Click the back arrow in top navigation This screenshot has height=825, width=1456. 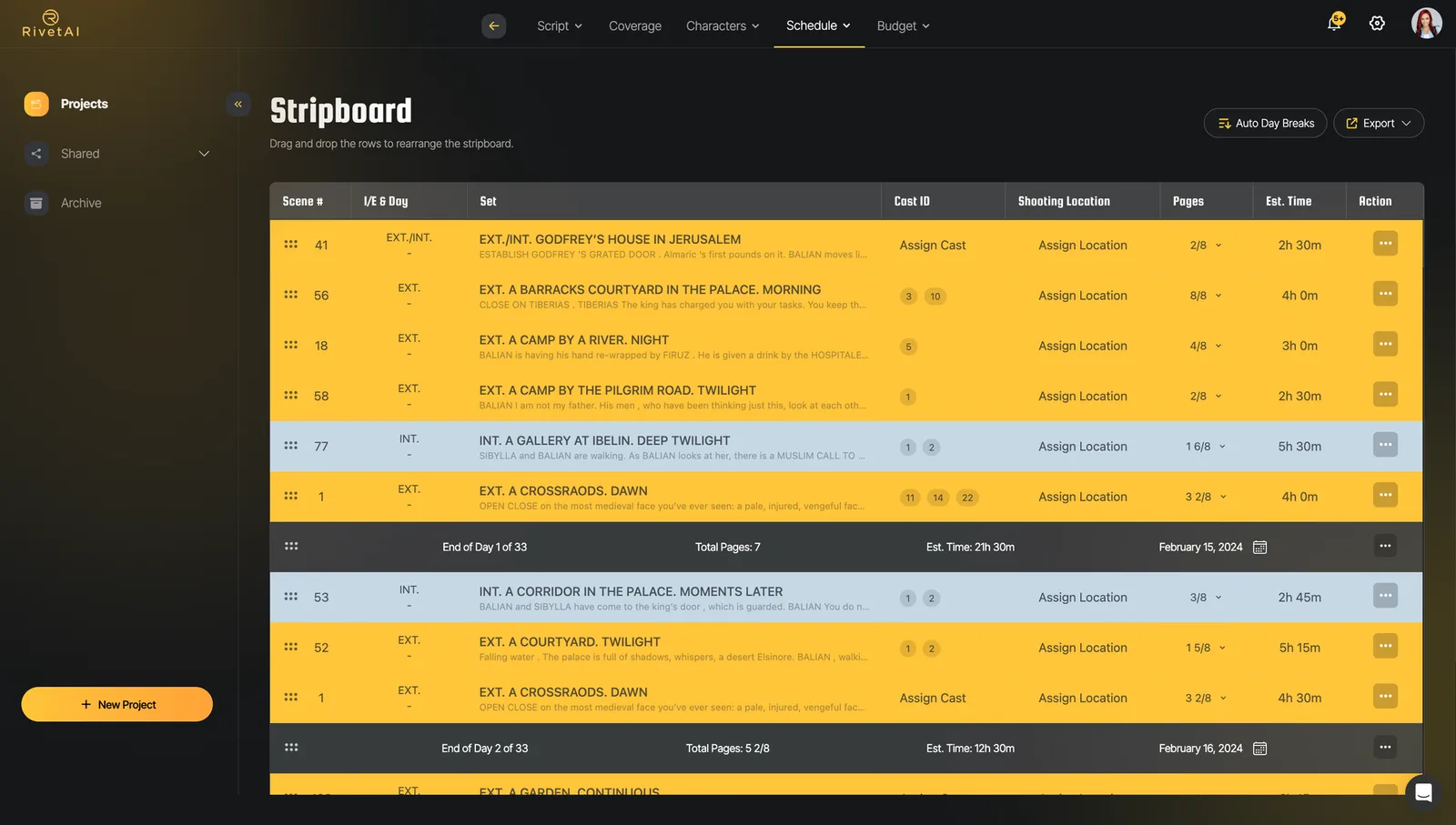(493, 25)
